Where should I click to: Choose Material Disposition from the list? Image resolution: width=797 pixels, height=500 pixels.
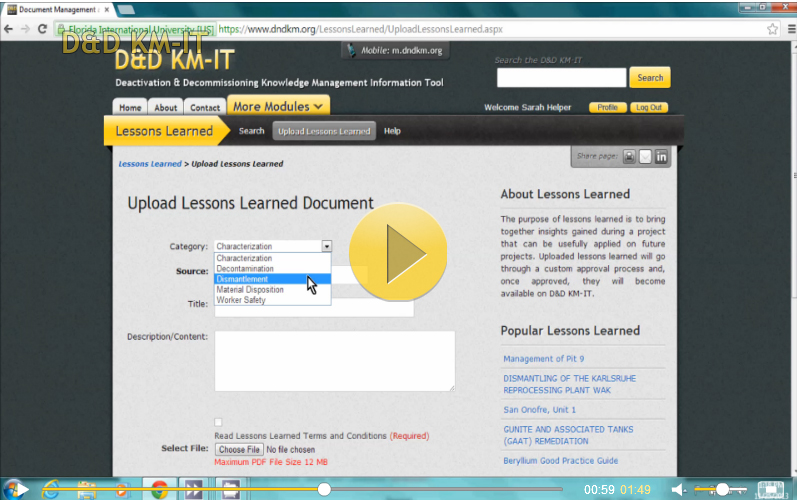coord(272,290)
